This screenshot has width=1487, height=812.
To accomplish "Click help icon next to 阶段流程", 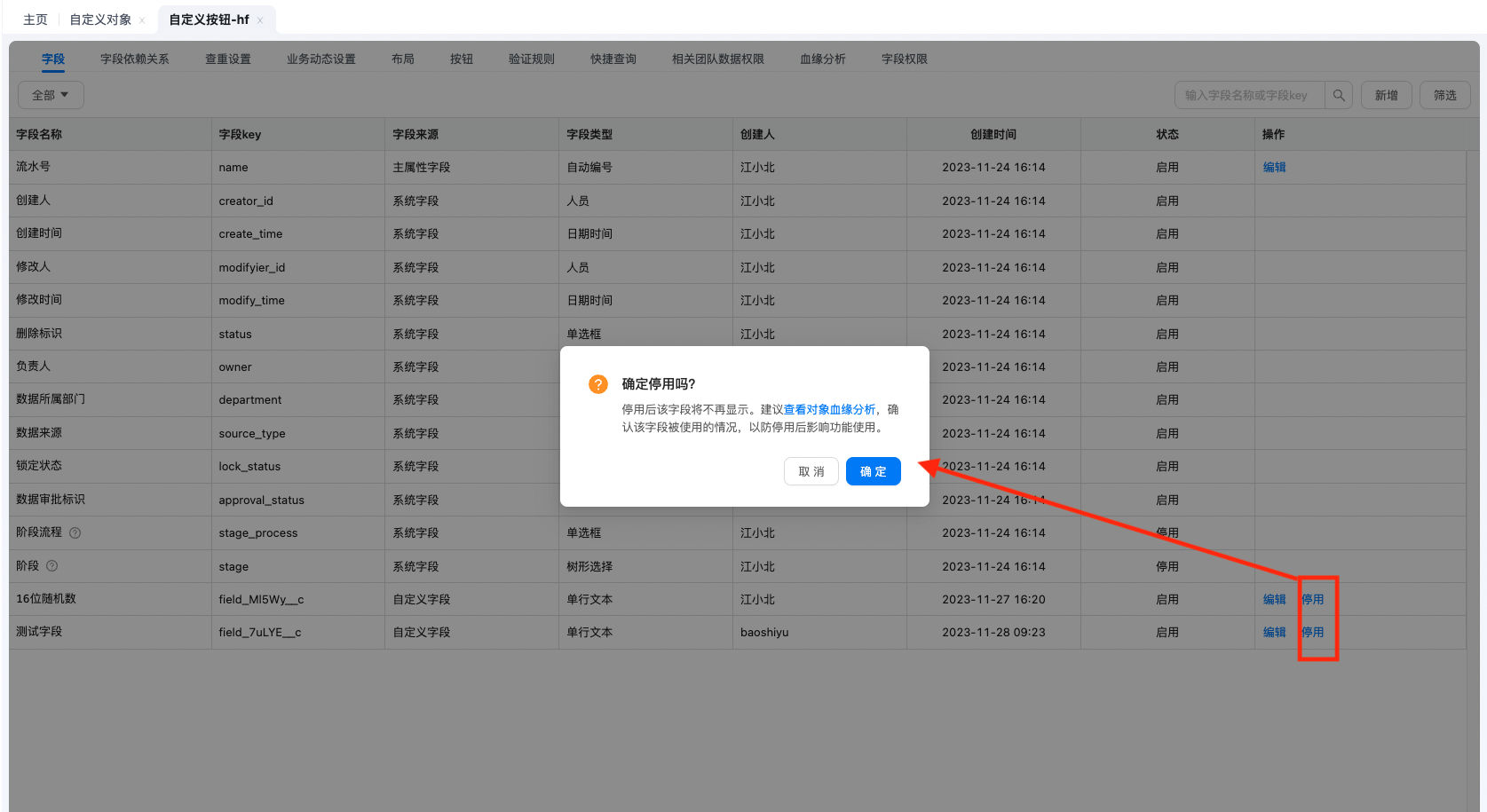I will (x=75, y=533).
